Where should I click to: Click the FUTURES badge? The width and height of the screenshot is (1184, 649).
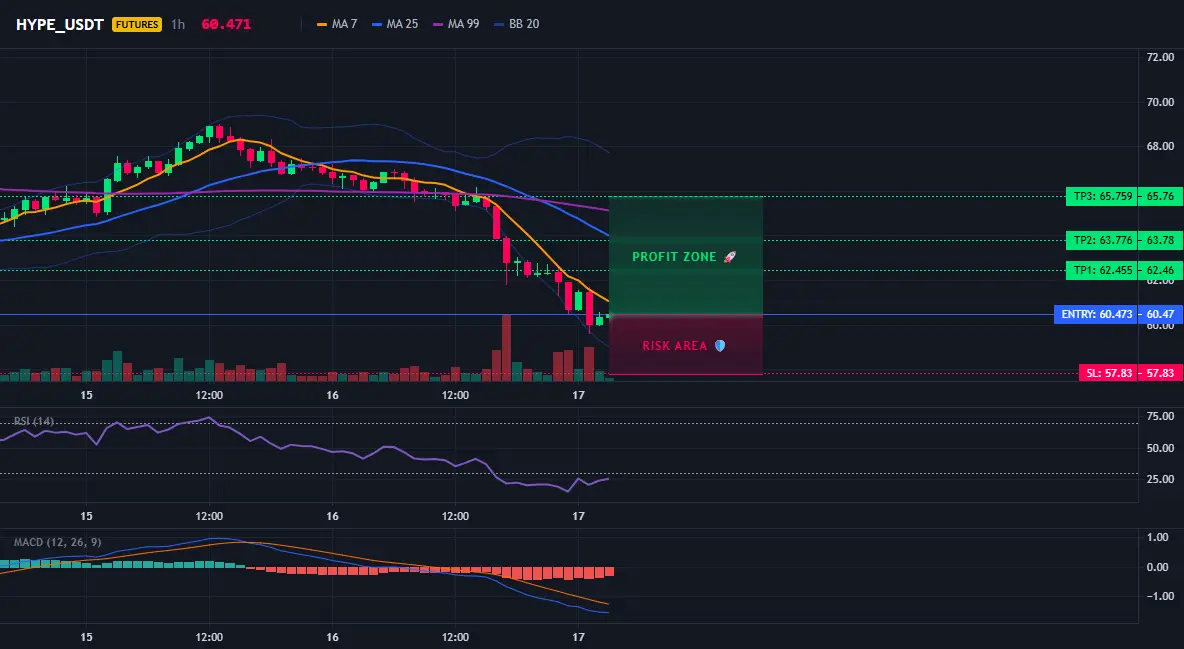[x=137, y=24]
